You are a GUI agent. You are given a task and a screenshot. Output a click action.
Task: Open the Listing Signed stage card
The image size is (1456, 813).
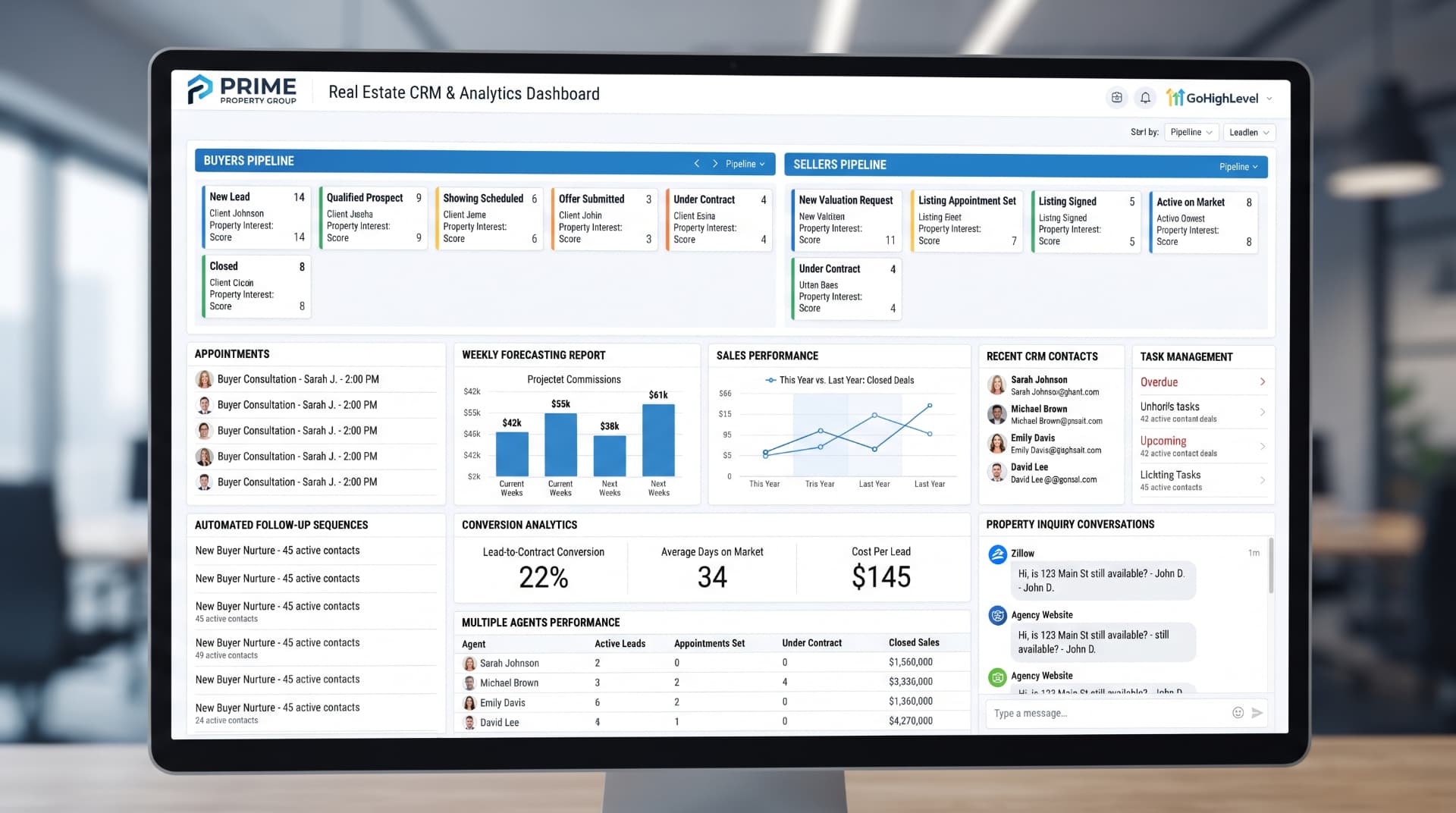(1085, 221)
